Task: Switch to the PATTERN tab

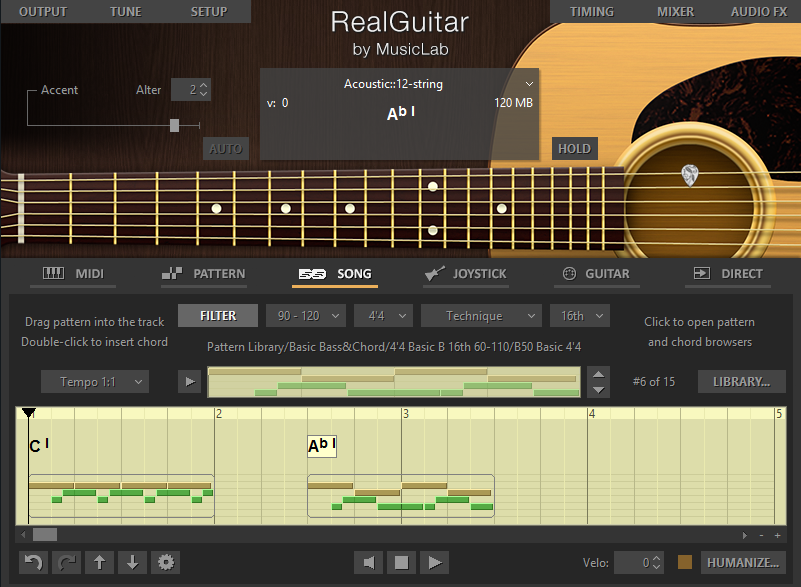Action: 204,273
